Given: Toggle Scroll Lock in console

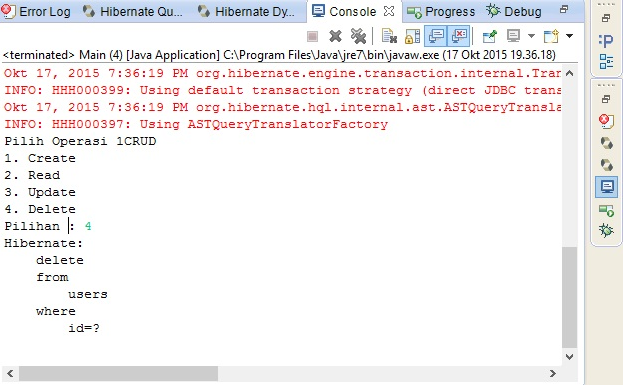Looking at the screenshot, I should 412,37.
